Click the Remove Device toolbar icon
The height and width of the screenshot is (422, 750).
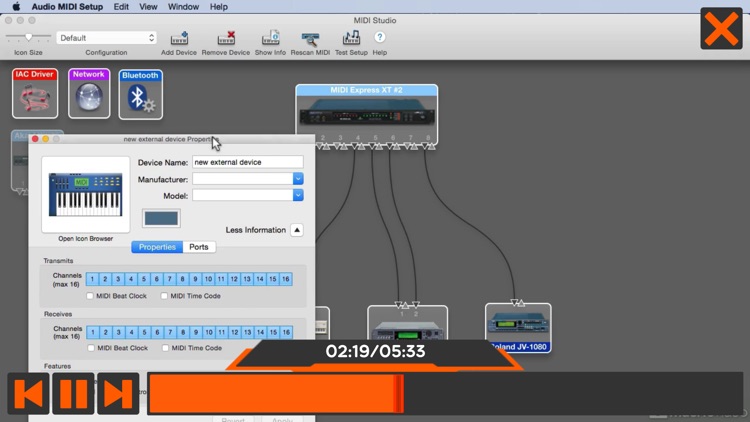(226, 38)
